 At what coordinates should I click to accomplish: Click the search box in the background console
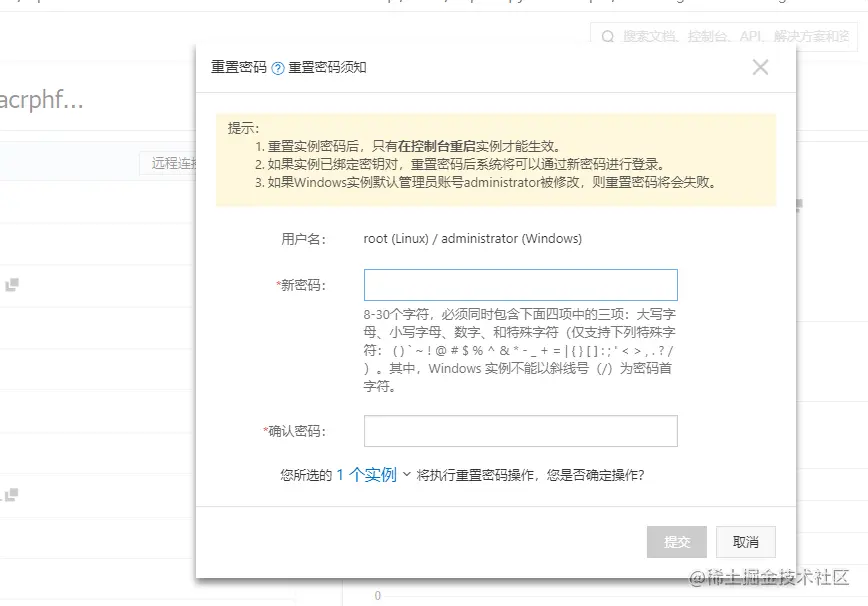(x=724, y=37)
